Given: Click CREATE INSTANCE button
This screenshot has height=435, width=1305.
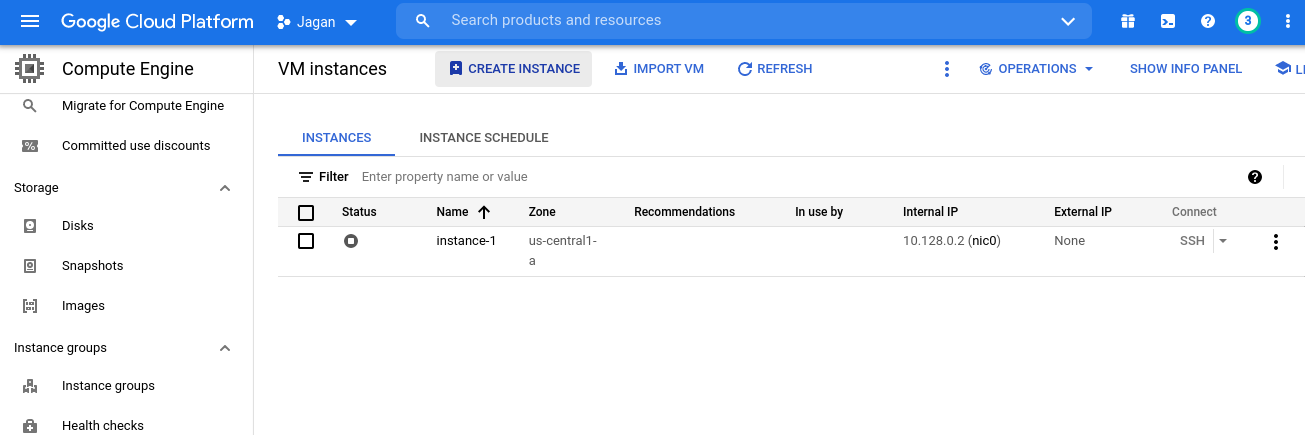Looking at the screenshot, I should pyautogui.click(x=513, y=69).
